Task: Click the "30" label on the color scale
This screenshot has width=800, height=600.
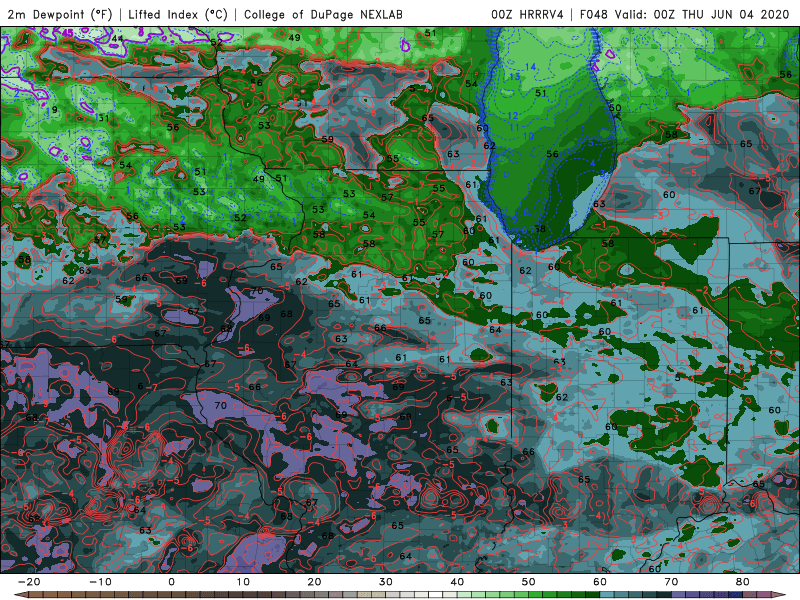Action: (x=386, y=582)
